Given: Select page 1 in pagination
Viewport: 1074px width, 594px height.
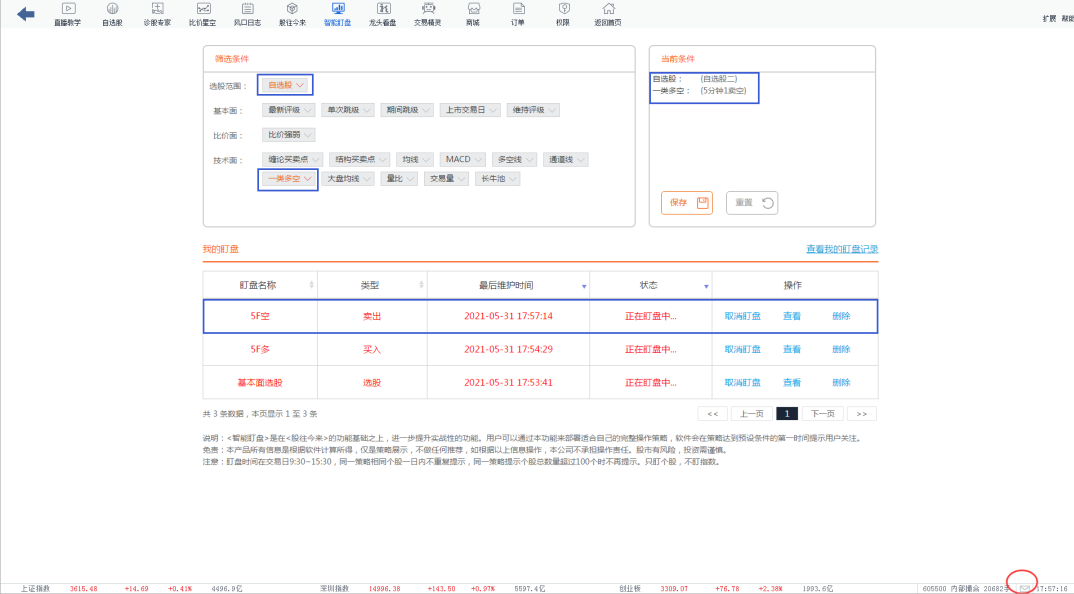Looking at the screenshot, I should (x=785, y=412).
